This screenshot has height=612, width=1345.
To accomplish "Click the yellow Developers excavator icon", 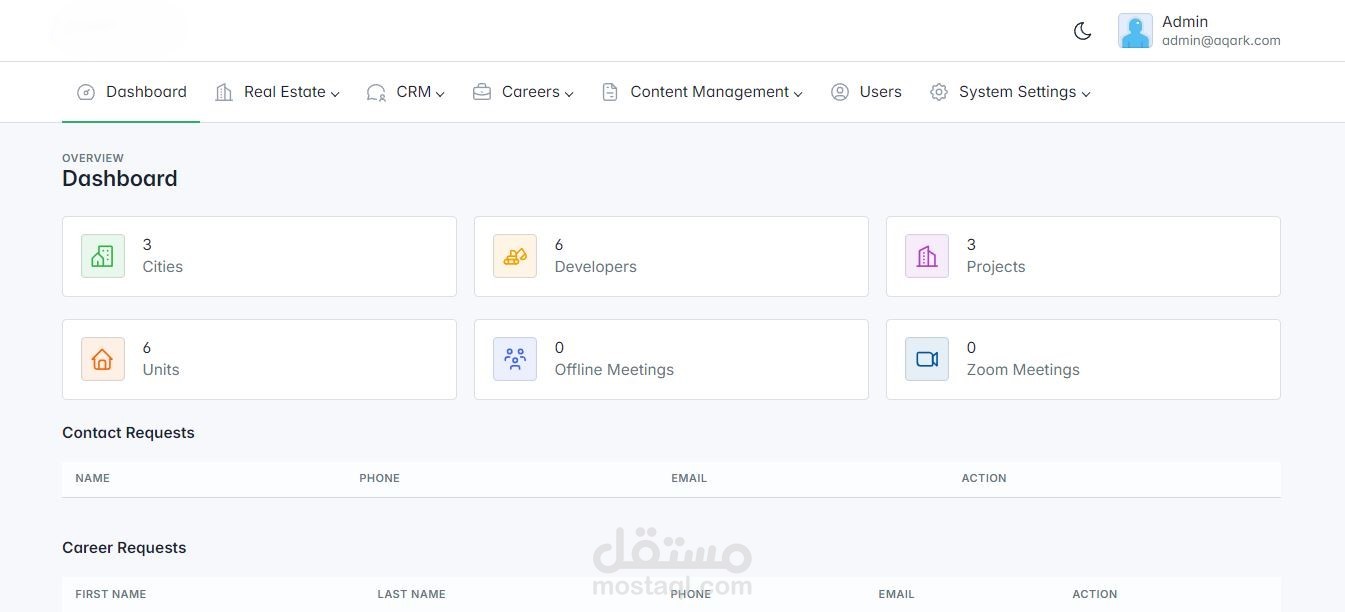I will [x=515, y=256].
